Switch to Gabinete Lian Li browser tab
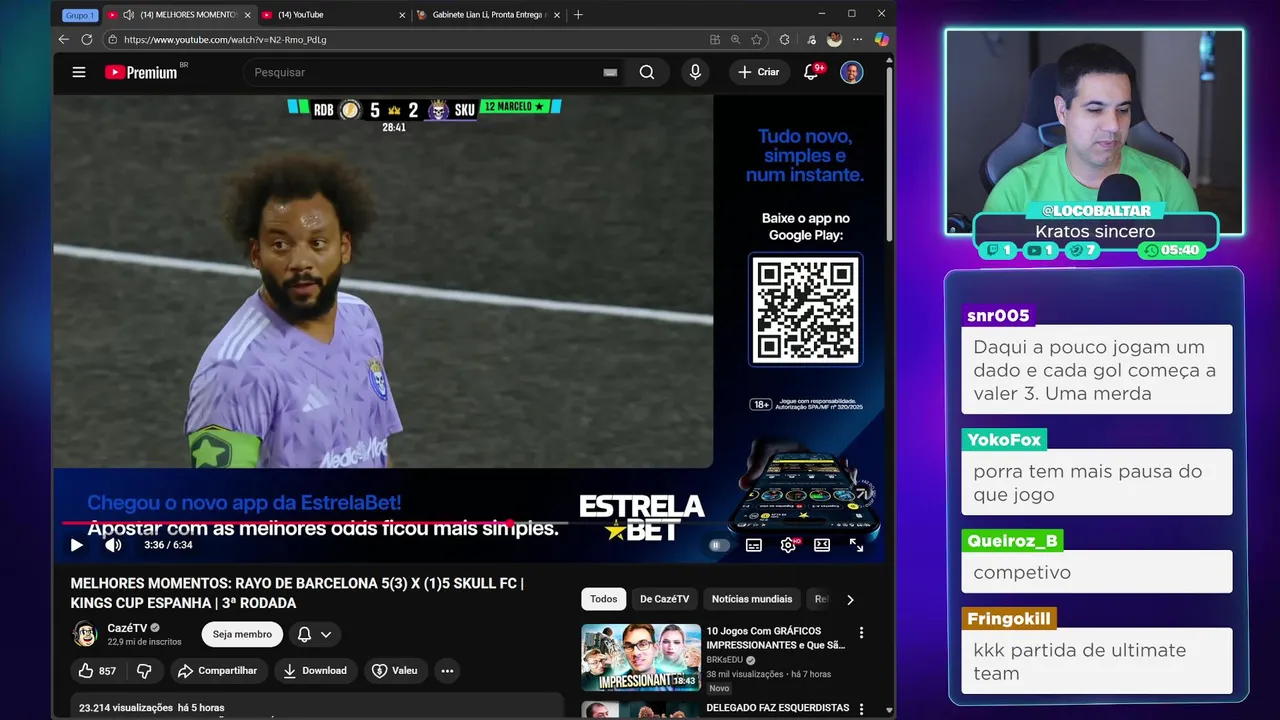The image size is (1280, 720). pyautogui.click(x=490, y=15)
